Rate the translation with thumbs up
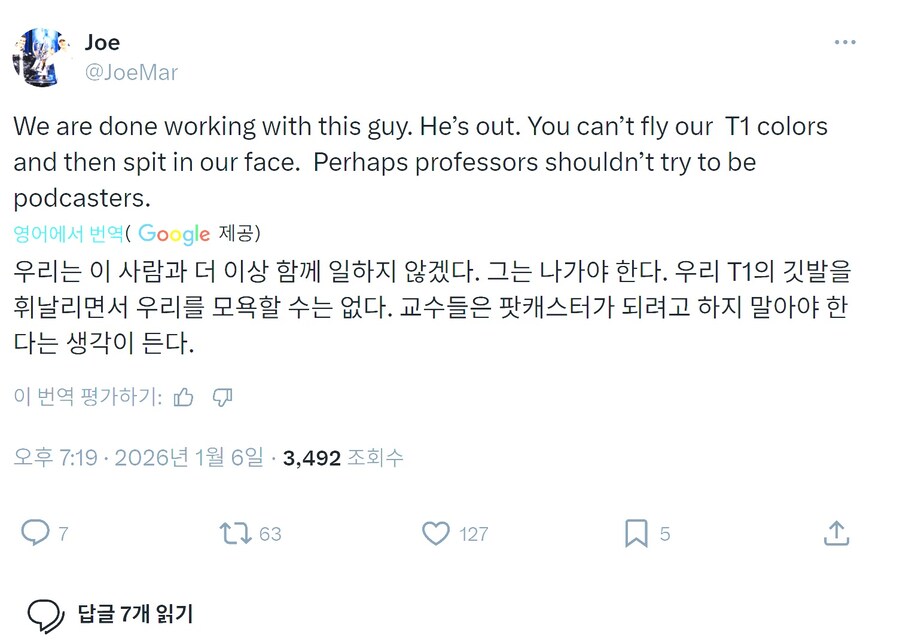 (x=182, y=397)
